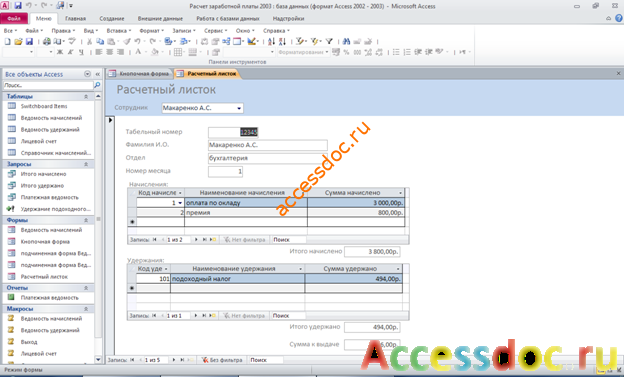Open Код начисле column filter arrow
The image size is (624, 377).
(x=180, y=193)
